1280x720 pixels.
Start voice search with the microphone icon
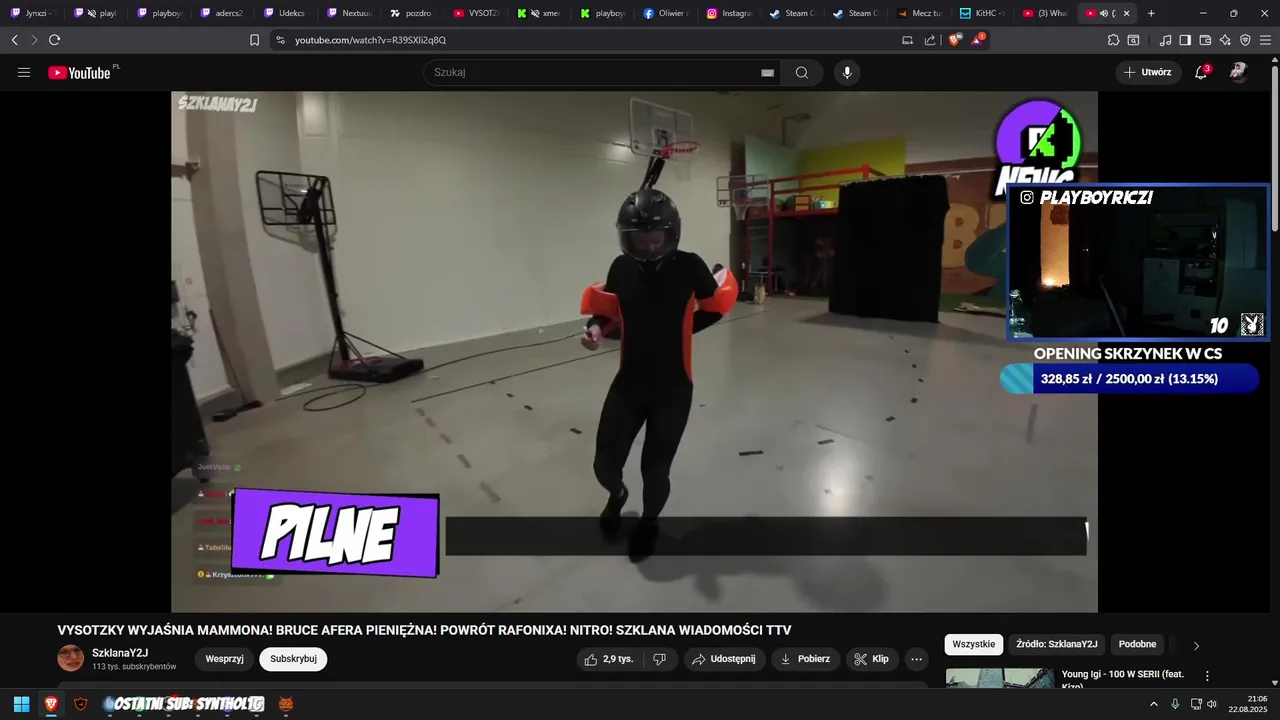click(x=847, y=72)
